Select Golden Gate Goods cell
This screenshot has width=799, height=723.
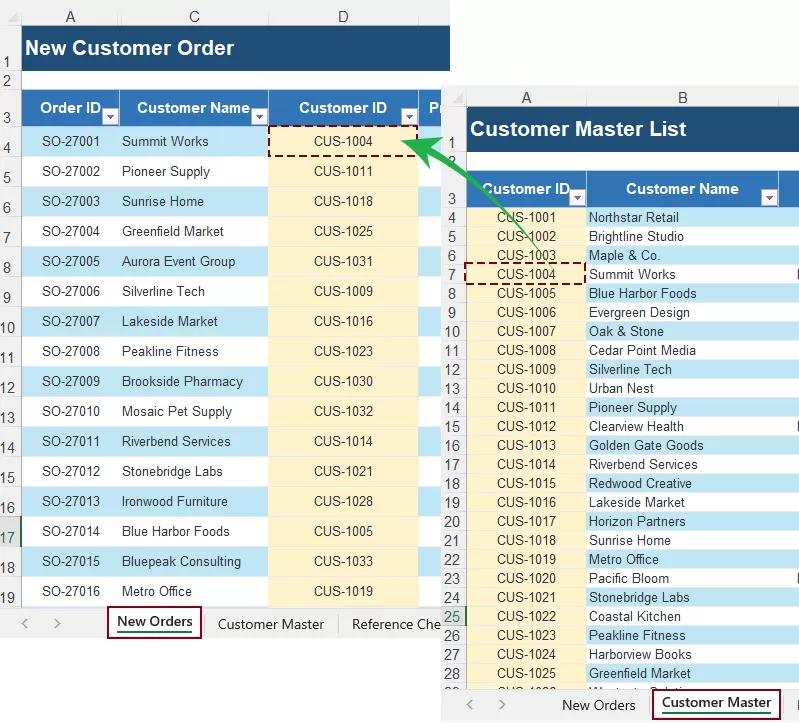click(x=682, y=445)
